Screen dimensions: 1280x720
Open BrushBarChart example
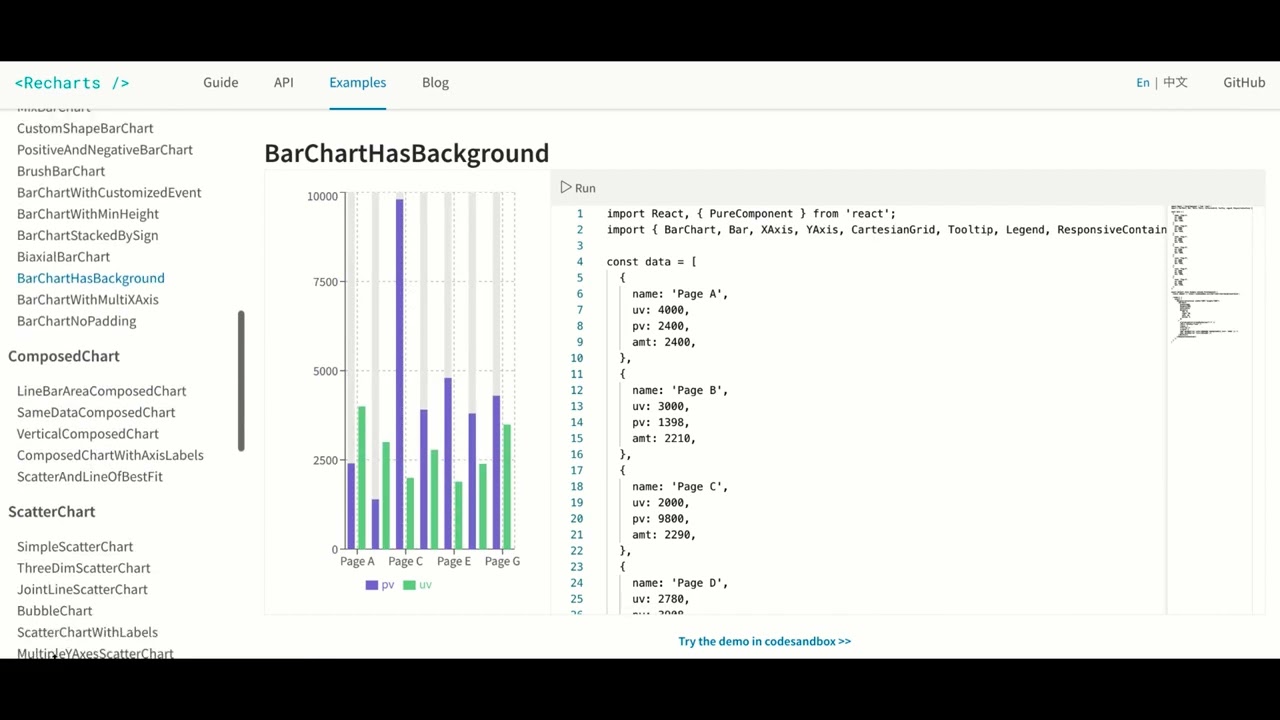[61, 171]
